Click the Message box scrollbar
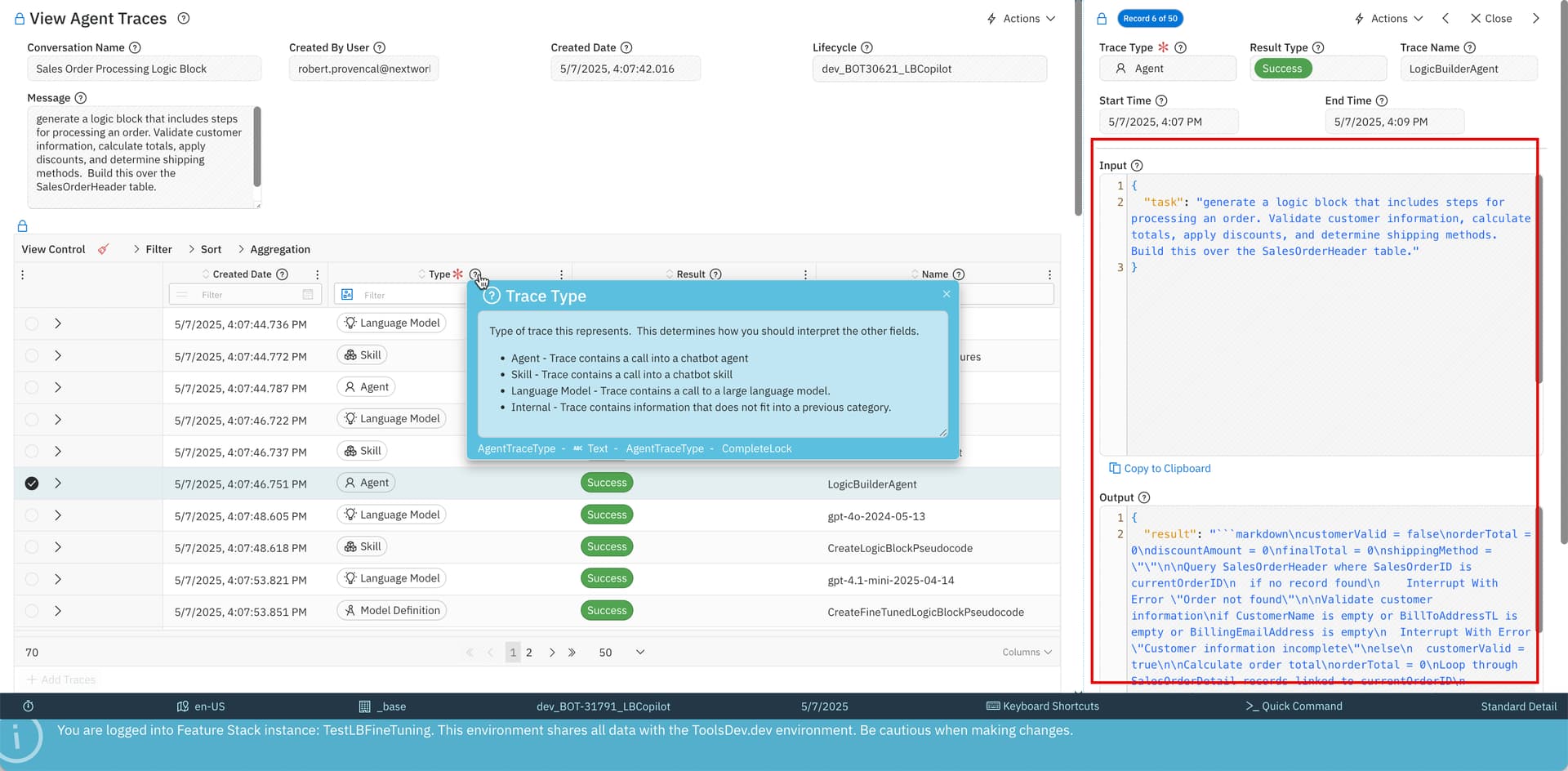The width and height of the screenshot is (1568, 771). coord(257,147)
